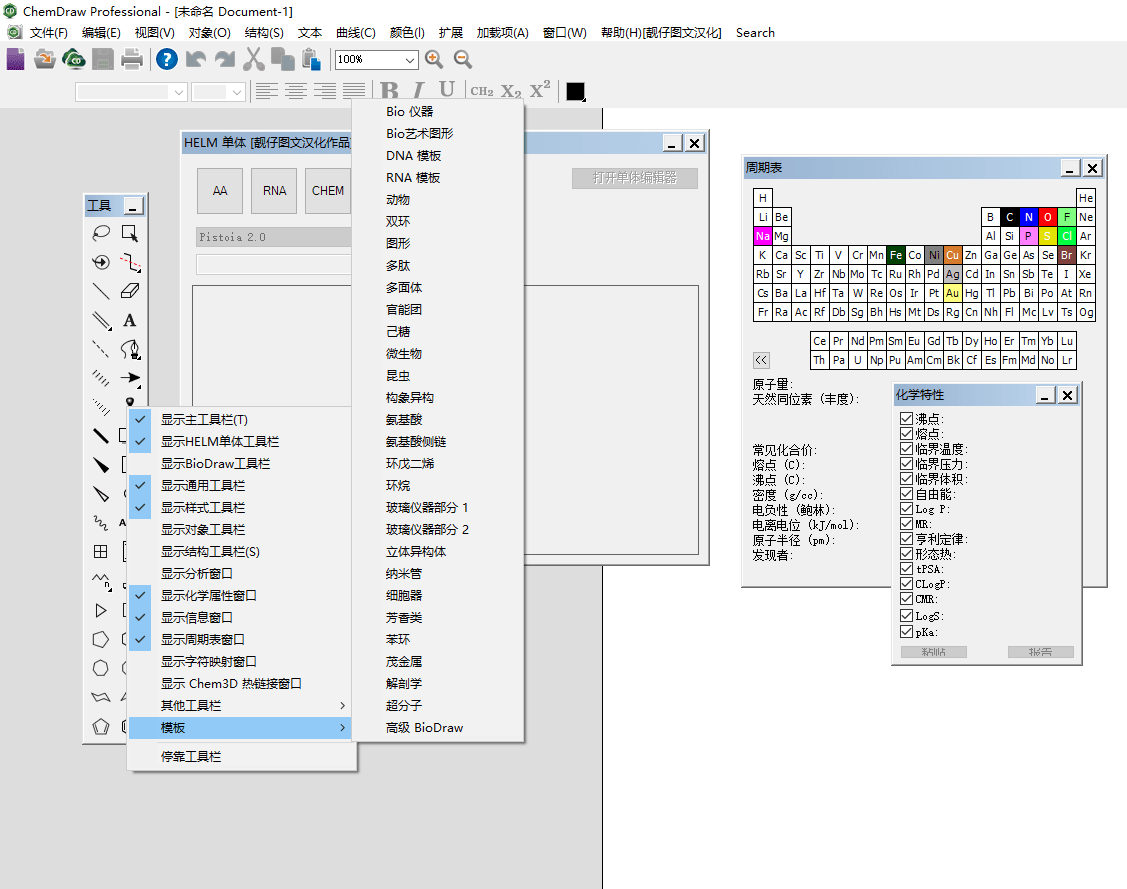
Task: Toggle the 自由能 checkbox
Action: tap(906, 493)
